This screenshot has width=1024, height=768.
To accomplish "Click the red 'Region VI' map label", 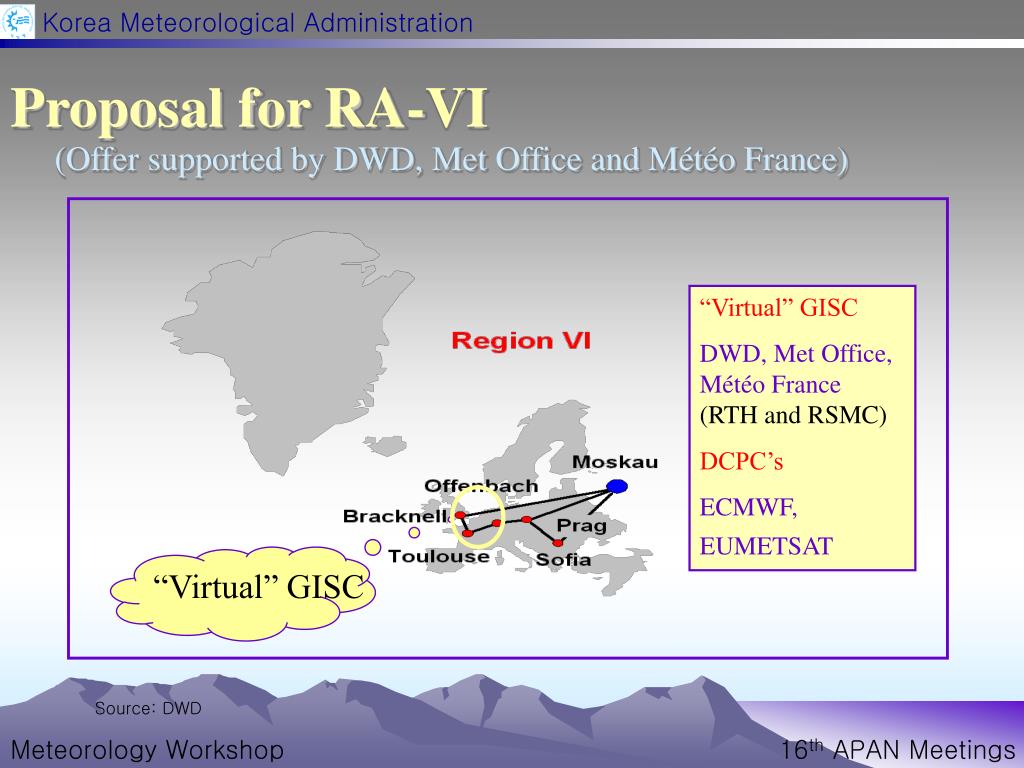I will point(520,340).
